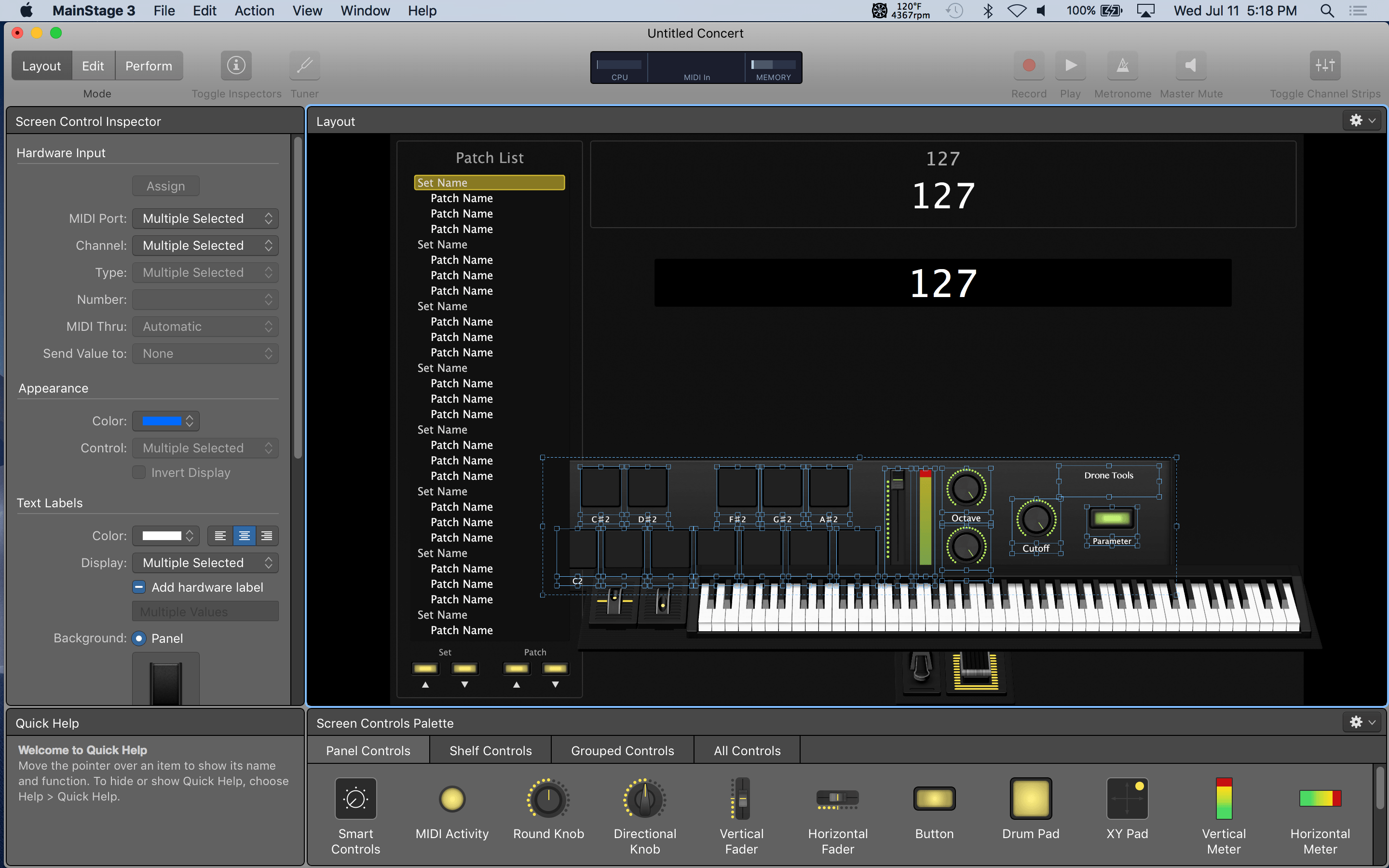The image size is (1389, 868).
Task: Open the Number dropdown
Action: [x=205, y=299]
